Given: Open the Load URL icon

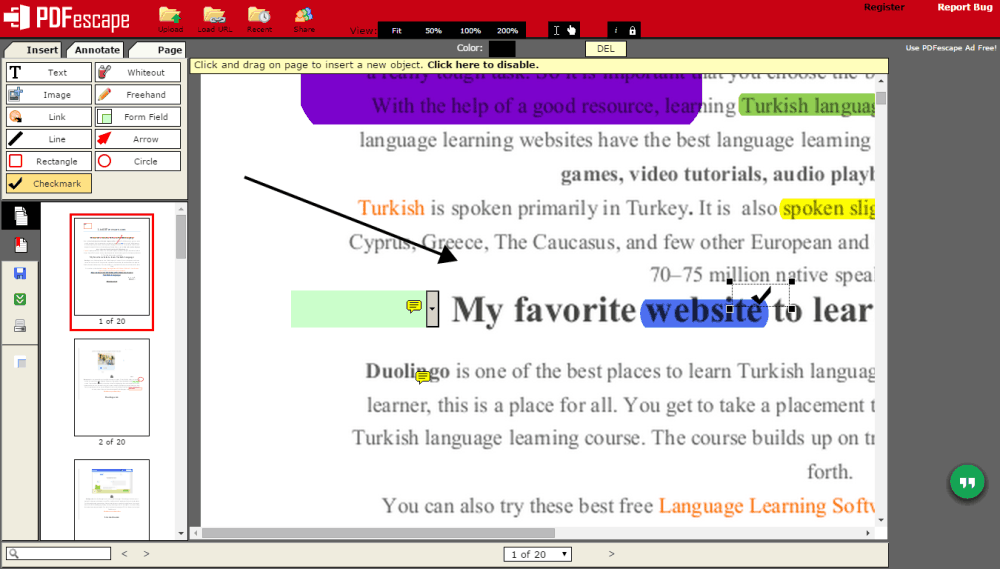Looking at the screenshot, I should pyautogui.click(x=214, y=19).
